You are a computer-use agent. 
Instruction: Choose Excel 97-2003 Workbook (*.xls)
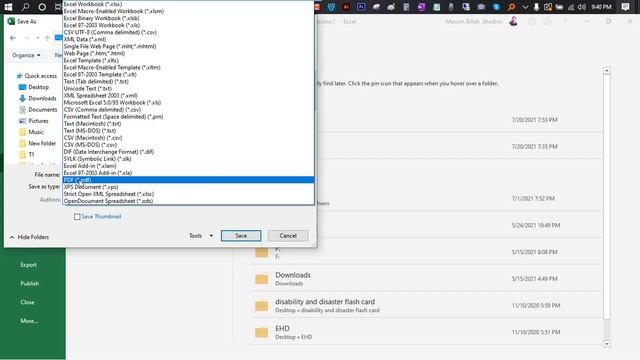coord(188,25)
